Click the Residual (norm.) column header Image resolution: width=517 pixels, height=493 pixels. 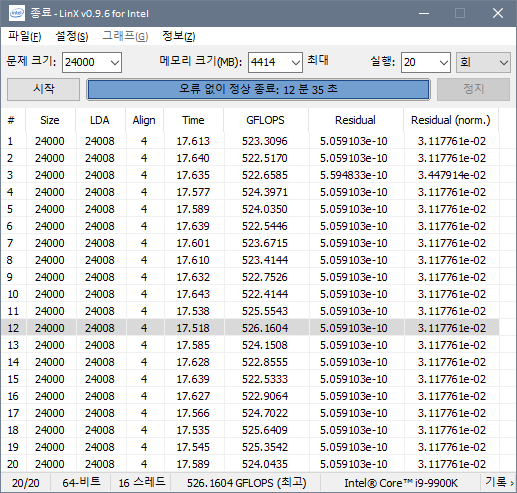[x=451, y=120]
